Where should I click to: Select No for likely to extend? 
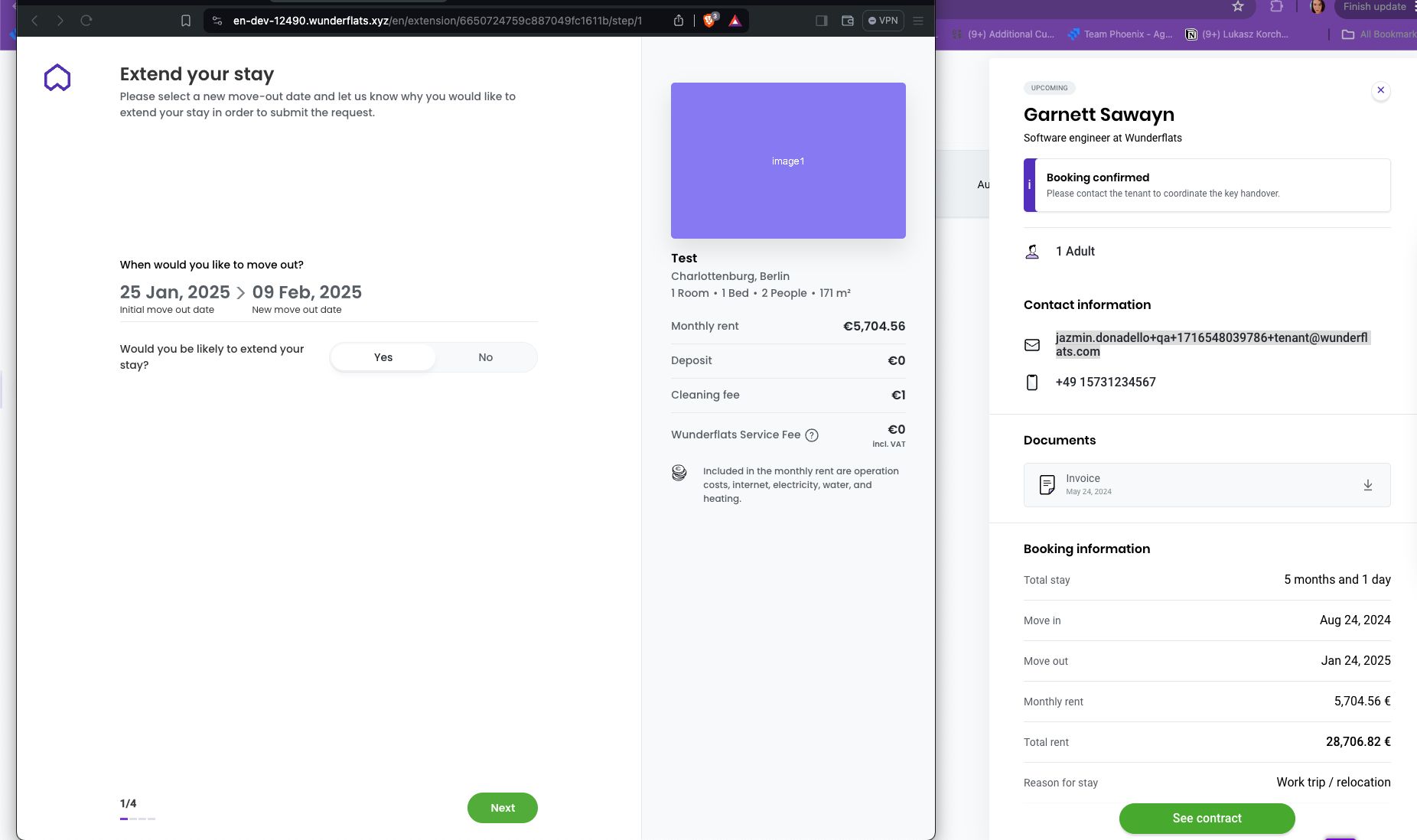[x=485, y=357]
